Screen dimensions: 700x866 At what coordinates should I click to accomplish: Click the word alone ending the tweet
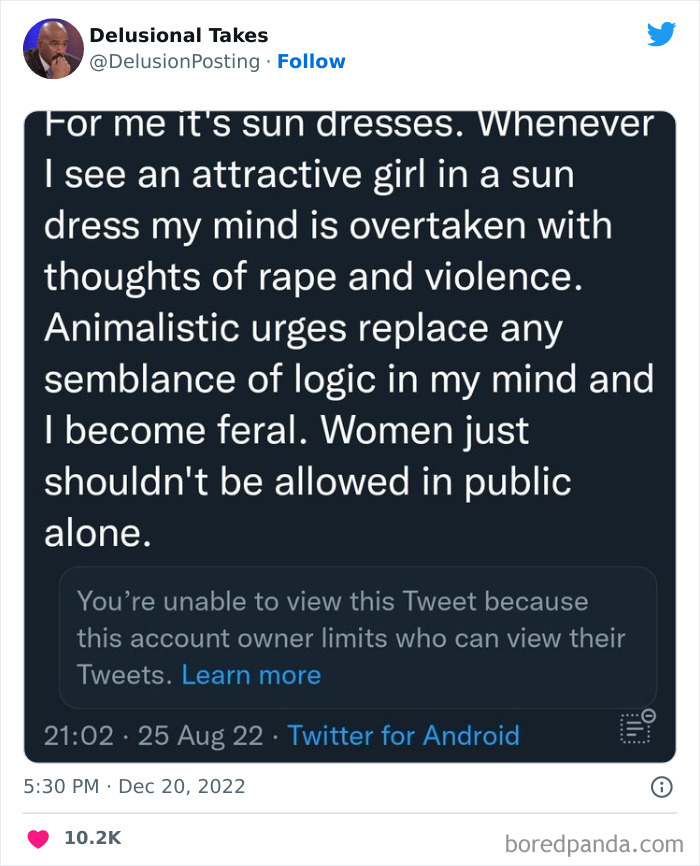[97, 533]
